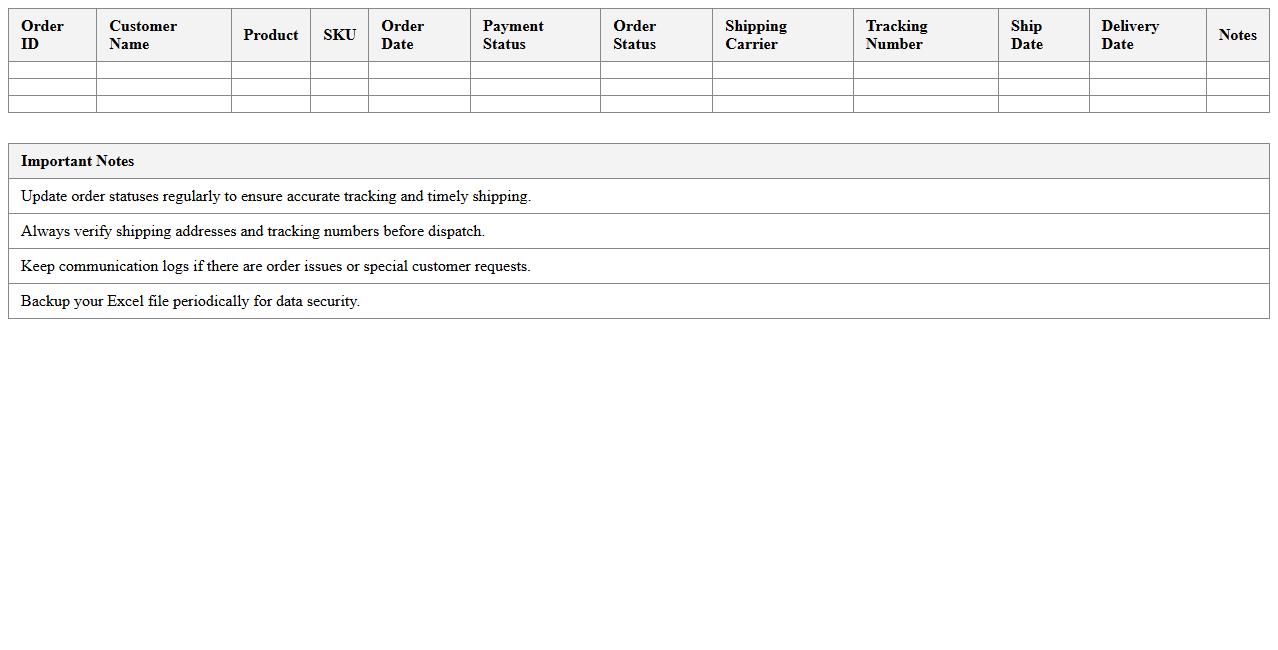This screenshot has width=1278, height=650.
Task: Click first empty cell under Order ID
Action: tap(52, 70)
